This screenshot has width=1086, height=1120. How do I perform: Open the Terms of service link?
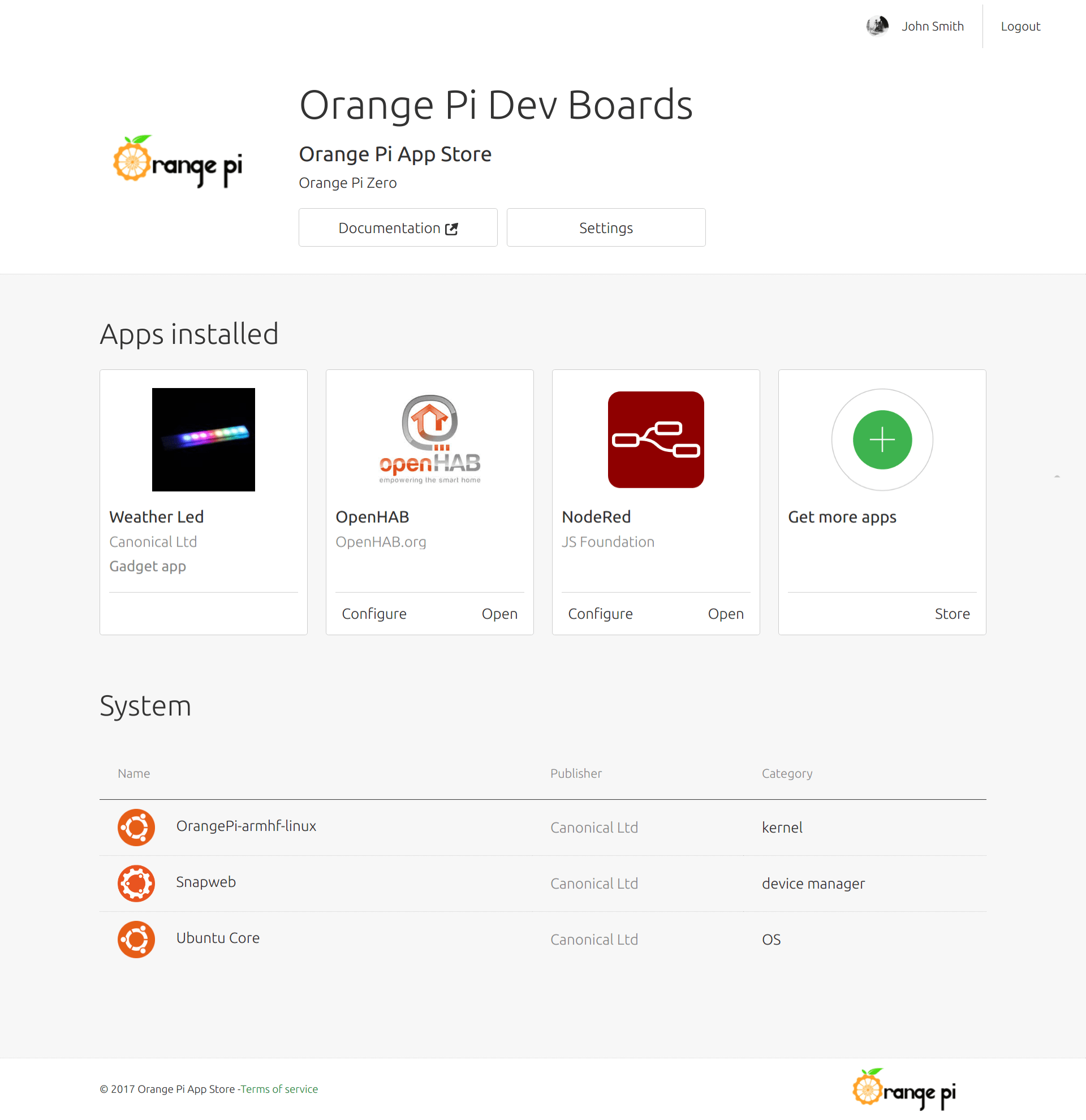click(x=279, y=1089)
